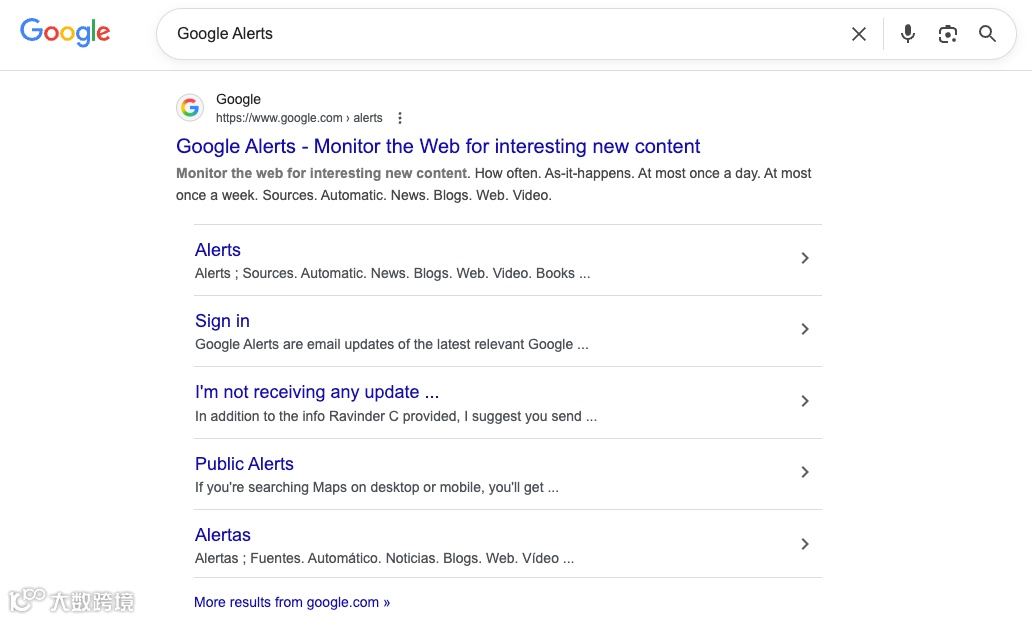
Task: Open More results from google.com
Action: [292, 602]
